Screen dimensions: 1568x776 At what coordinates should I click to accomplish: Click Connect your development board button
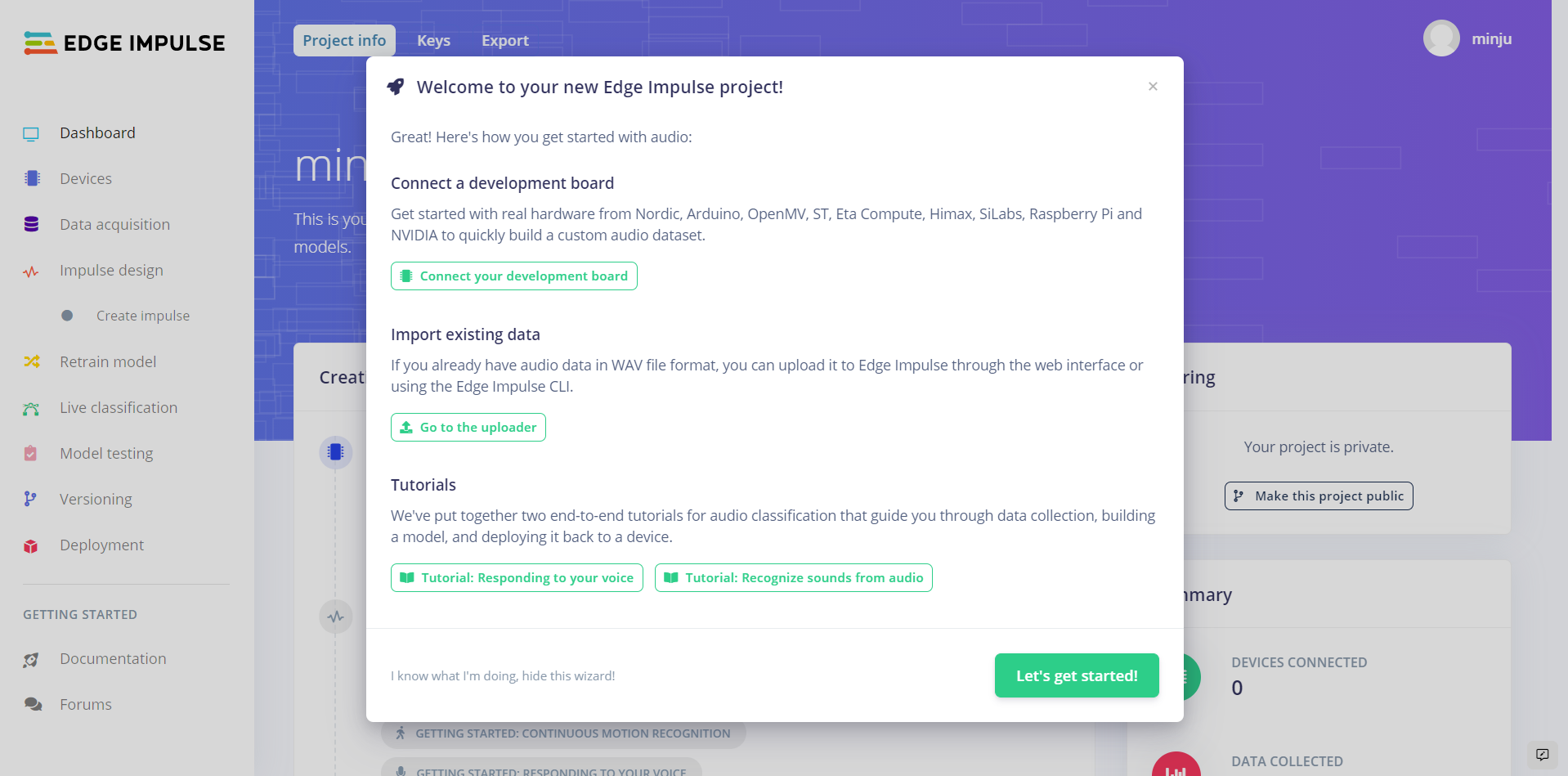[513, 276]
